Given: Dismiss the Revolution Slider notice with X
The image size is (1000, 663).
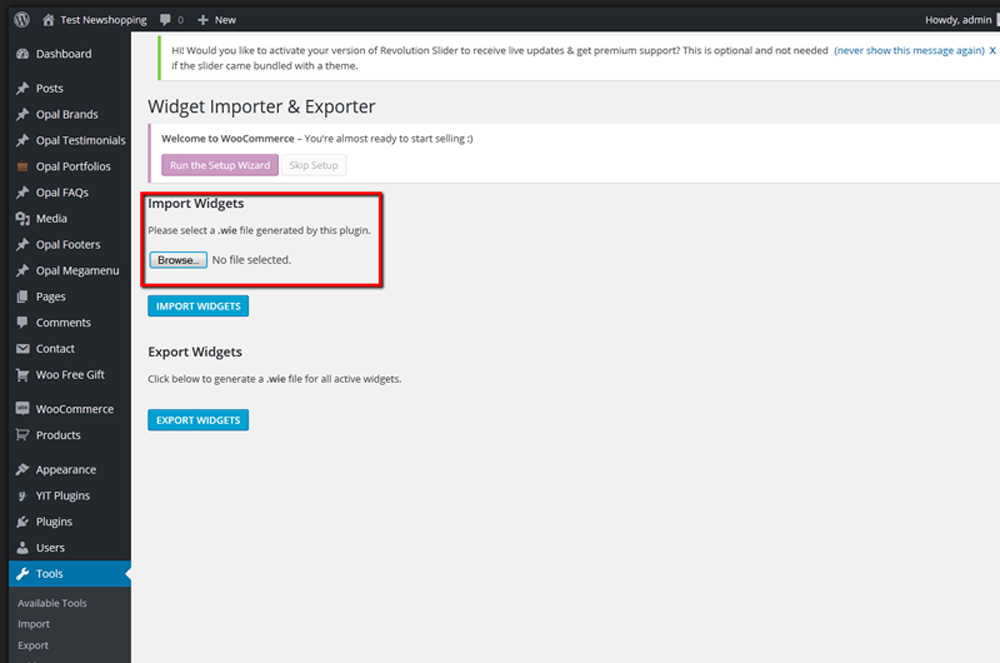Looking at the screenshot, I should pos(992,50).
